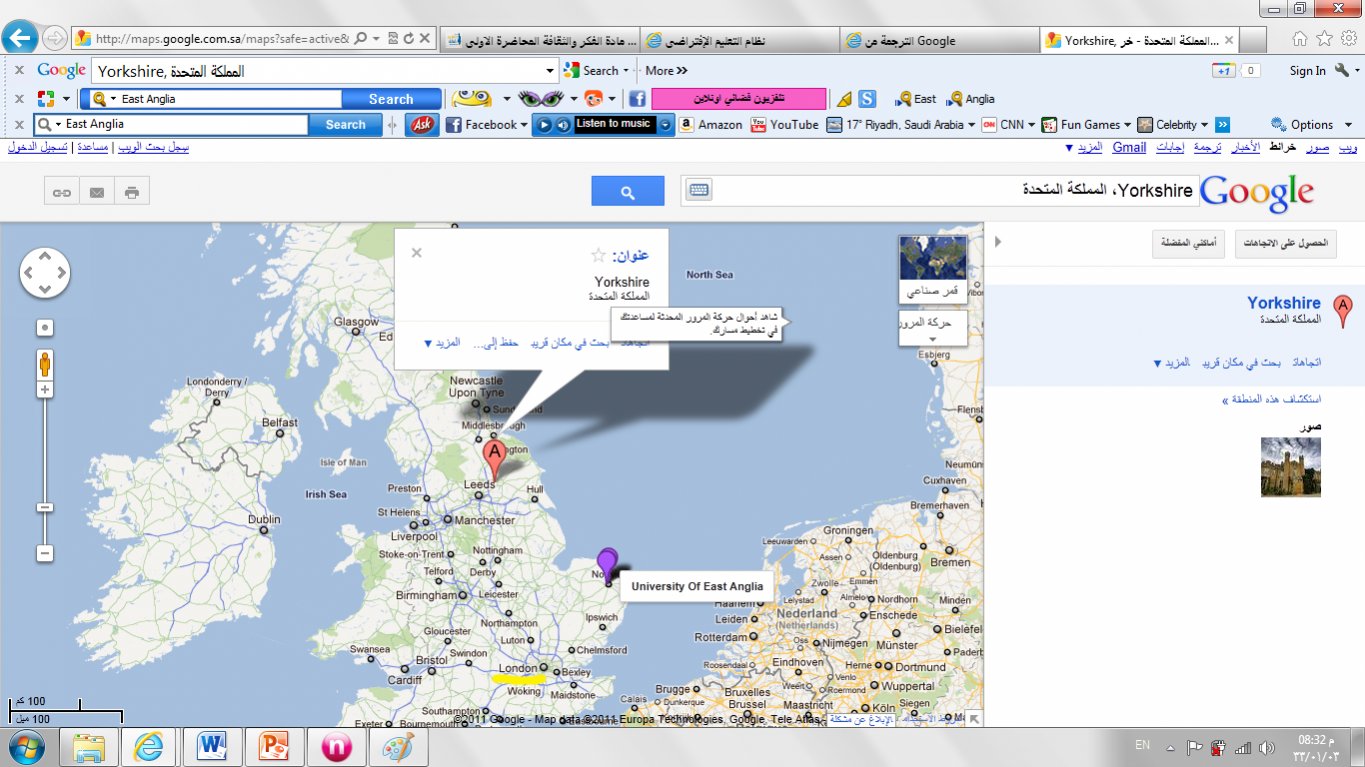Switch to the virtual learning system tab
This screenshot has width=1365, height=767.
tap(740, 40)
